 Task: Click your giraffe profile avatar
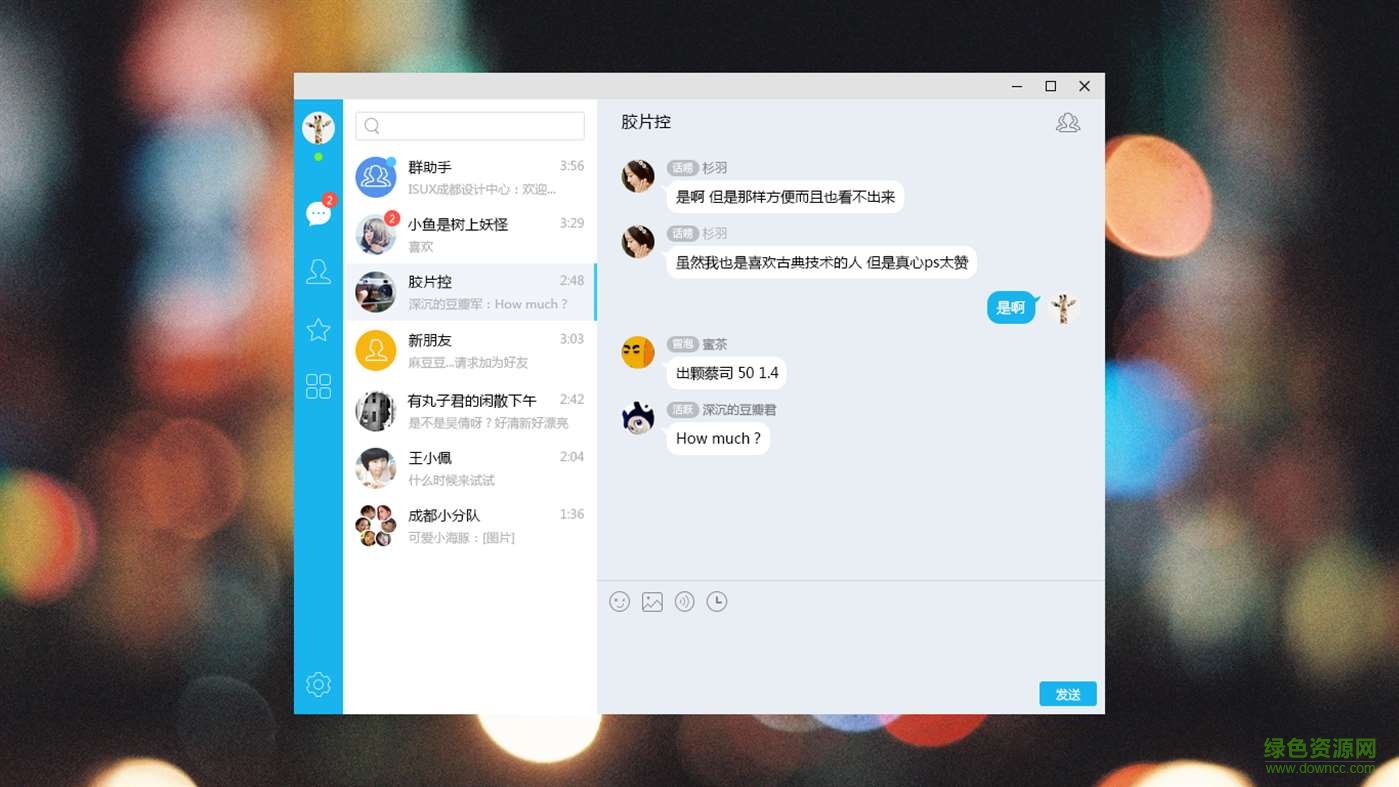pos(318,128)
